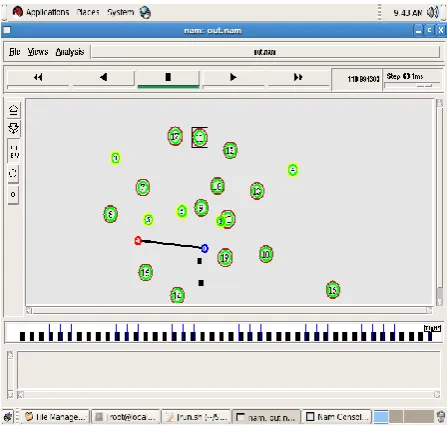447x426 pixels.
Task: Select the red node on the link
Action: tap(138, 241)
